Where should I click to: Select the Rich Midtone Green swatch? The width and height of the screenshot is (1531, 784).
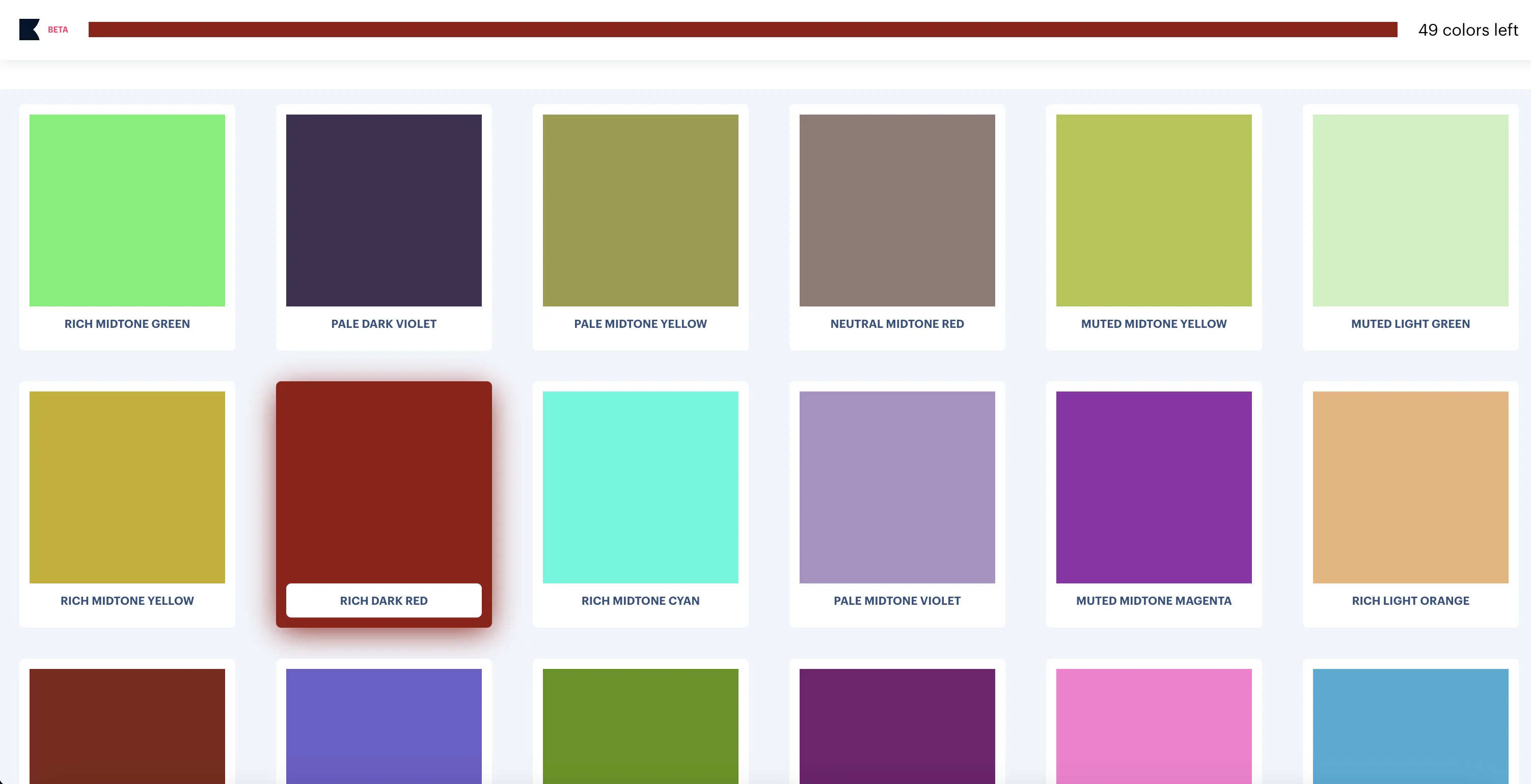tap(127, 210)
